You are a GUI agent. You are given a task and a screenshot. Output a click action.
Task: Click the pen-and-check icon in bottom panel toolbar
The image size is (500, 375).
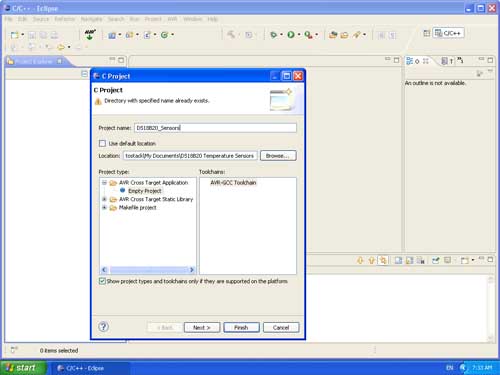(435, 260)
